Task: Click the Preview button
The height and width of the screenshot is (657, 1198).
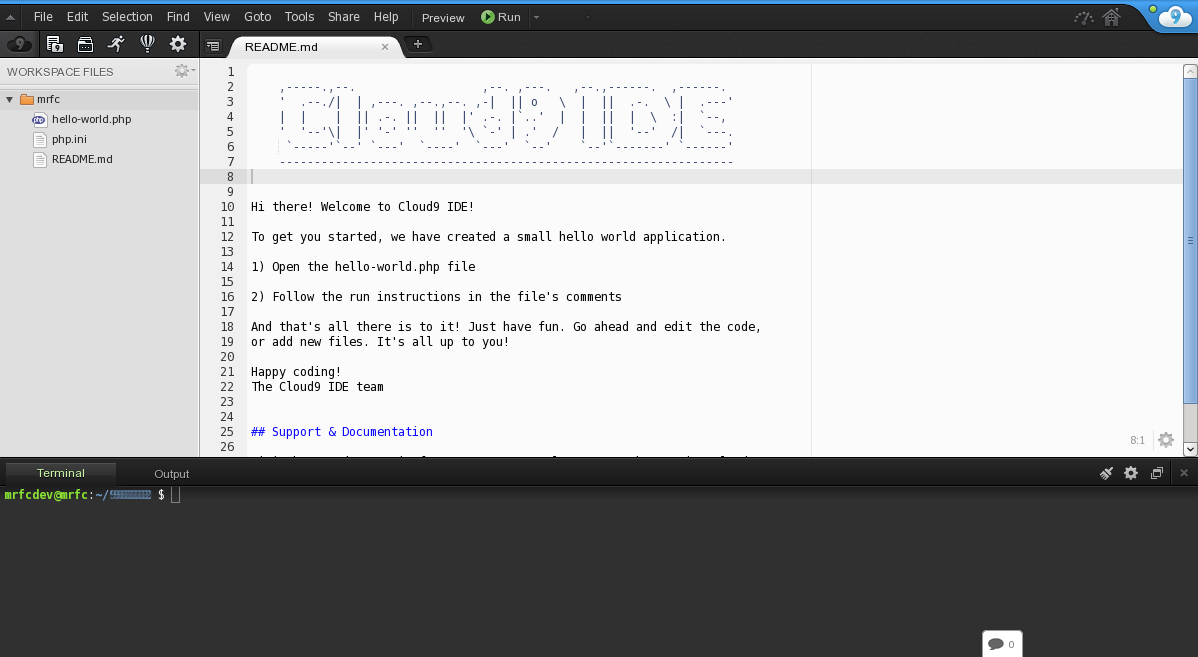Action: [x=443, y=18]
